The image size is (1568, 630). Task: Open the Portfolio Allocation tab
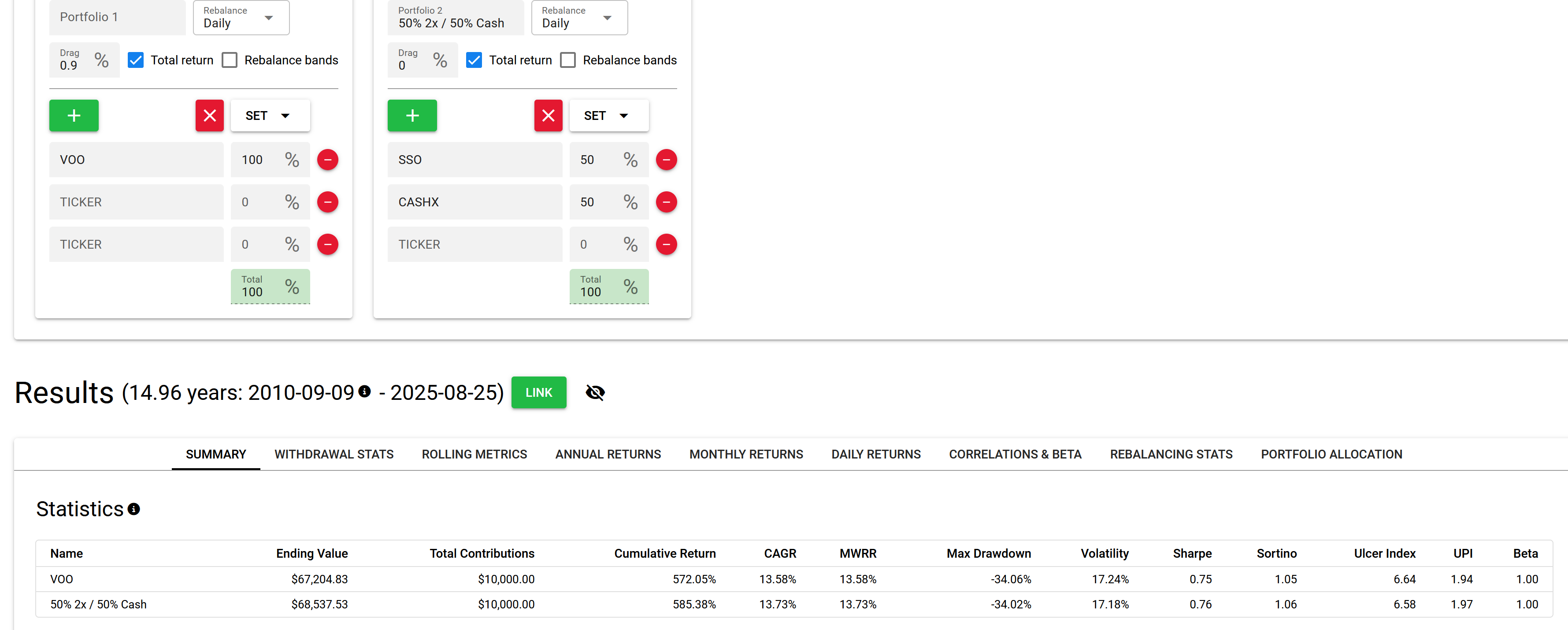click(x=1331, y=454)
